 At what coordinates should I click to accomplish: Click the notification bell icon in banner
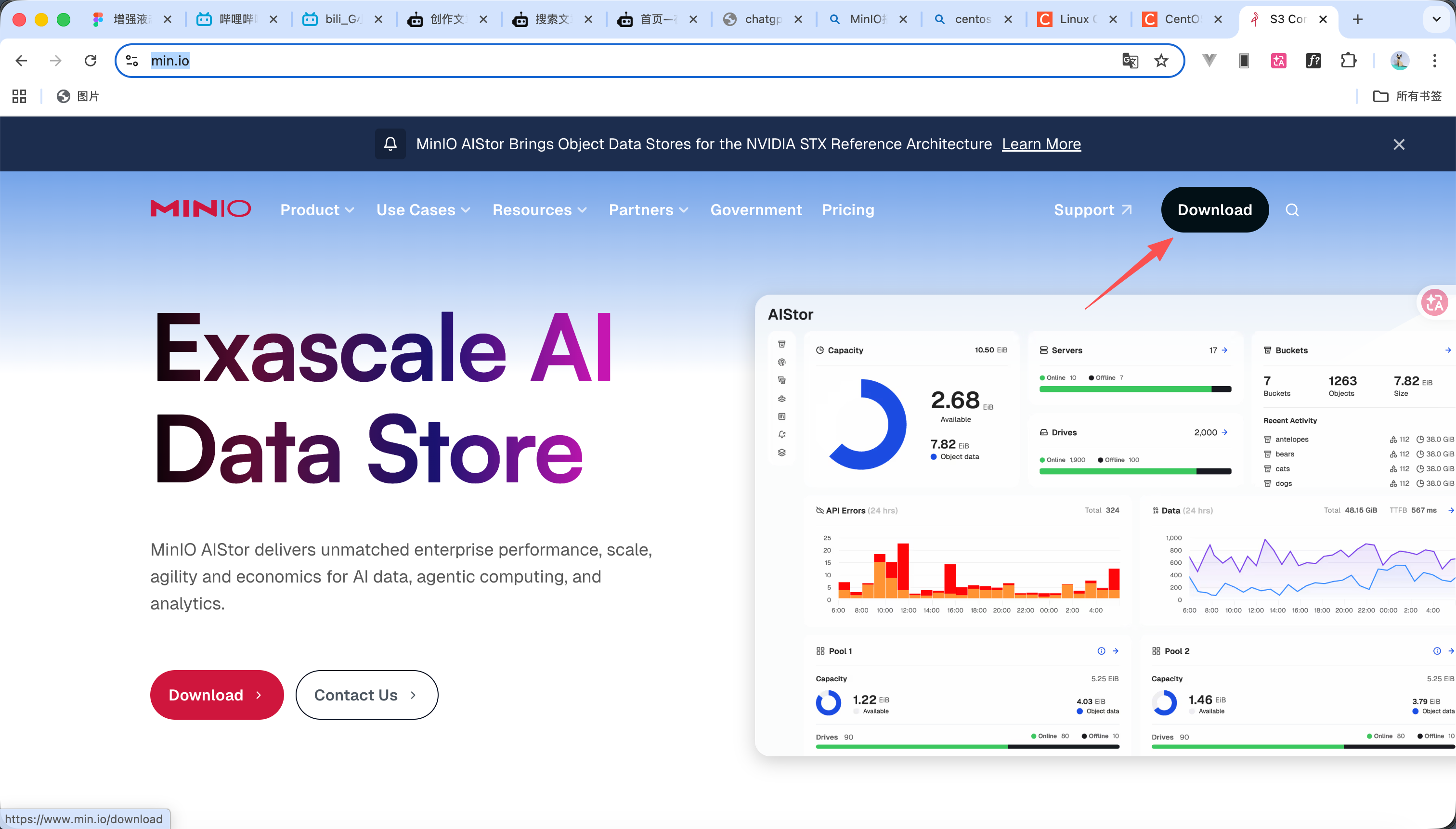[x=390, y=144]
